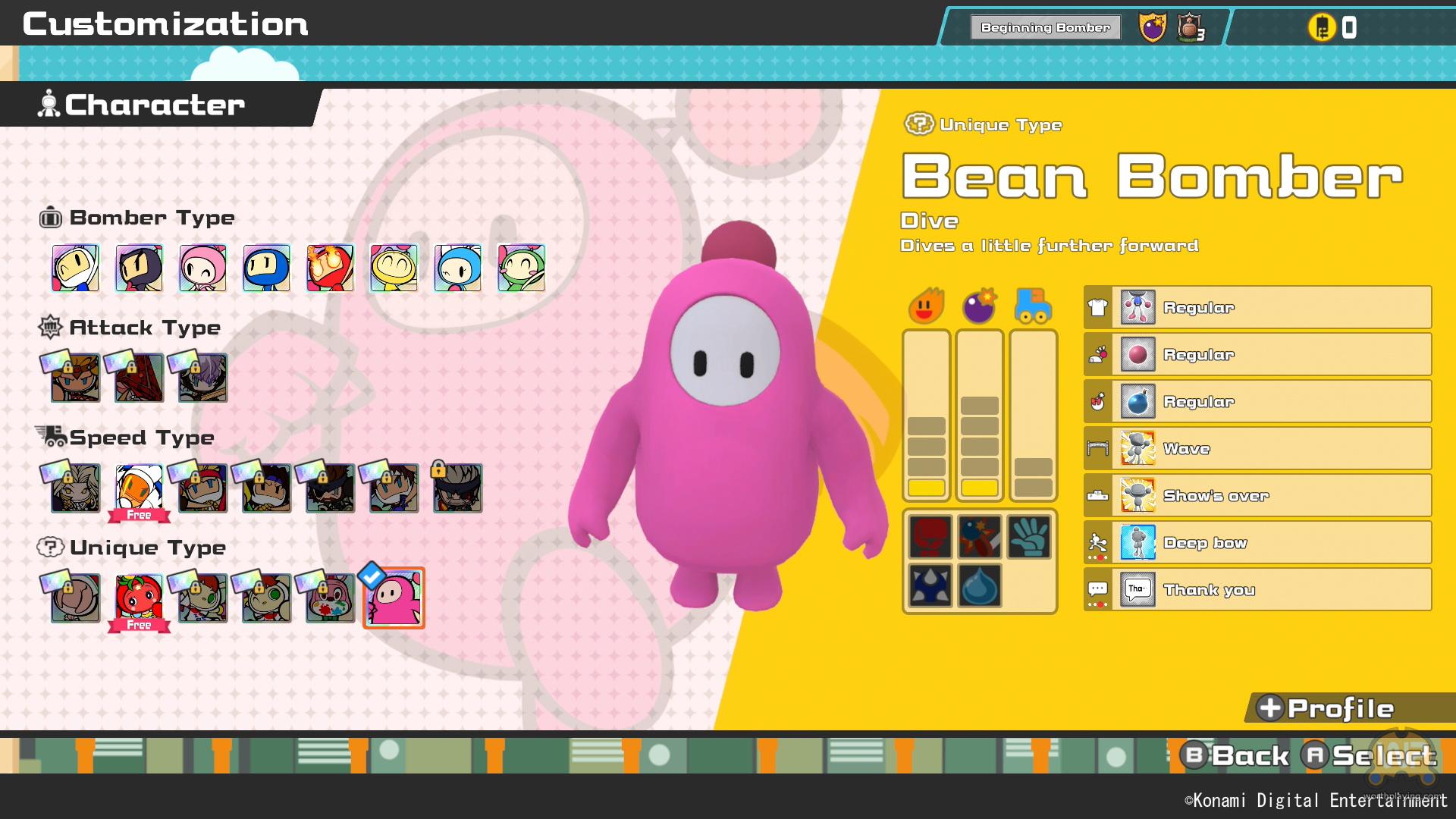Select the Green Bomber character icon
This screenshot has height=819, width=1456.
(x=521, y=268)
